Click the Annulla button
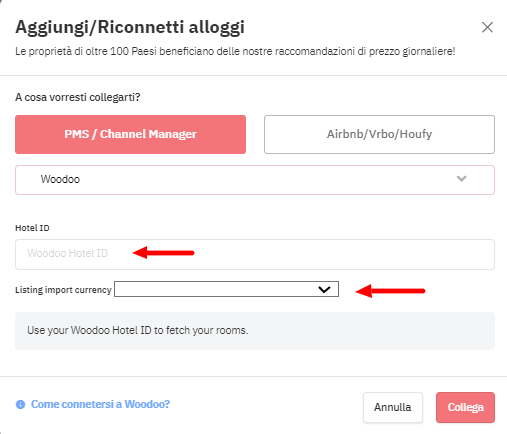507x434 pixels. [x=393, y=407]
